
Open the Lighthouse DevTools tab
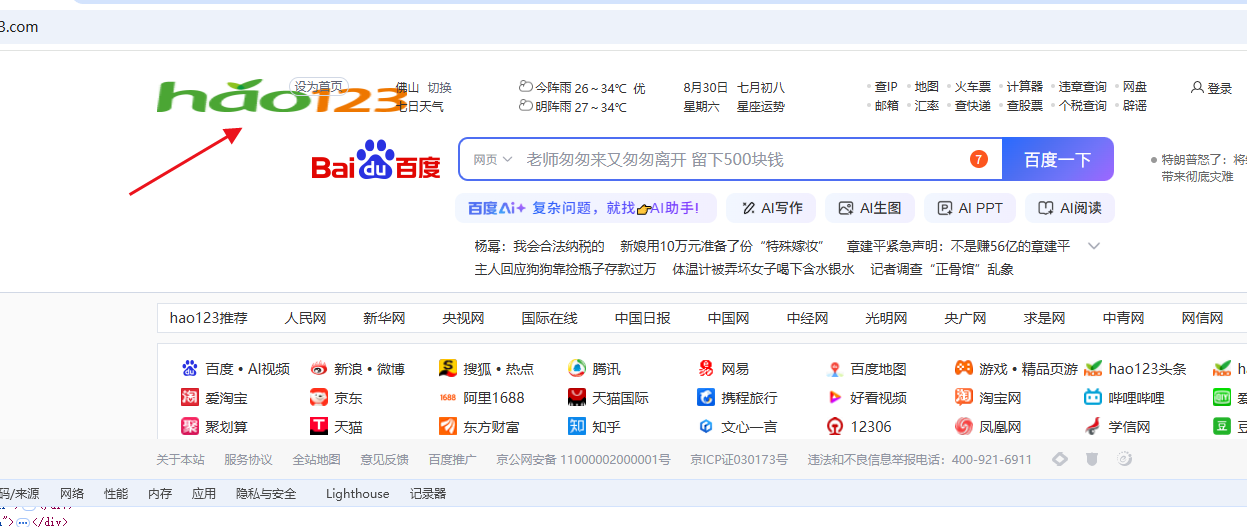(357, 494)
